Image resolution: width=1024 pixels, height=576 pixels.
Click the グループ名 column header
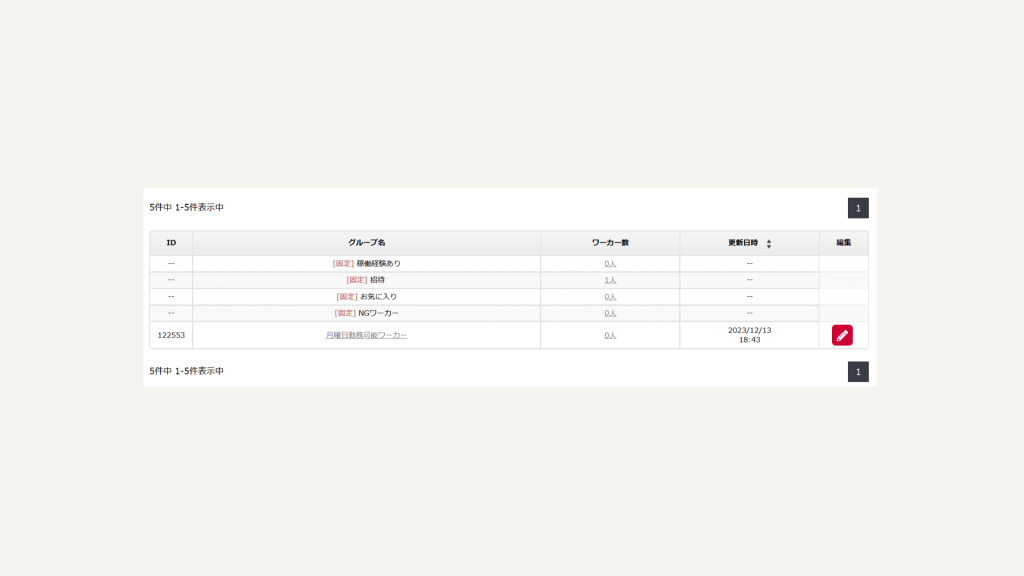tap(366, 243)
